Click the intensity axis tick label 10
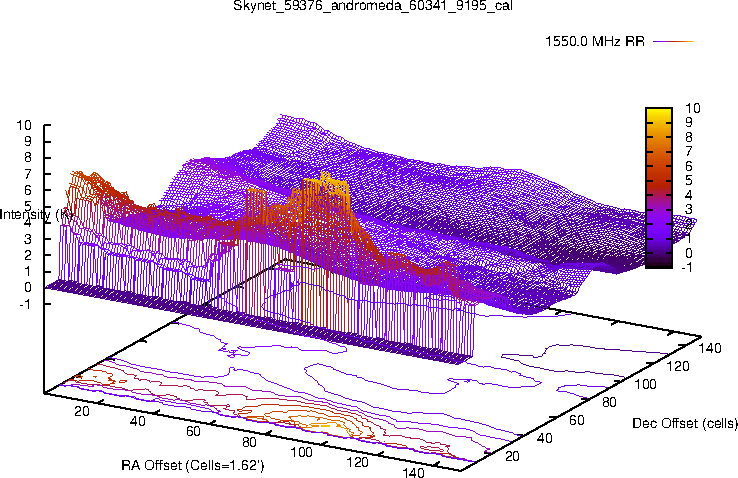 [x=24, y=125]
